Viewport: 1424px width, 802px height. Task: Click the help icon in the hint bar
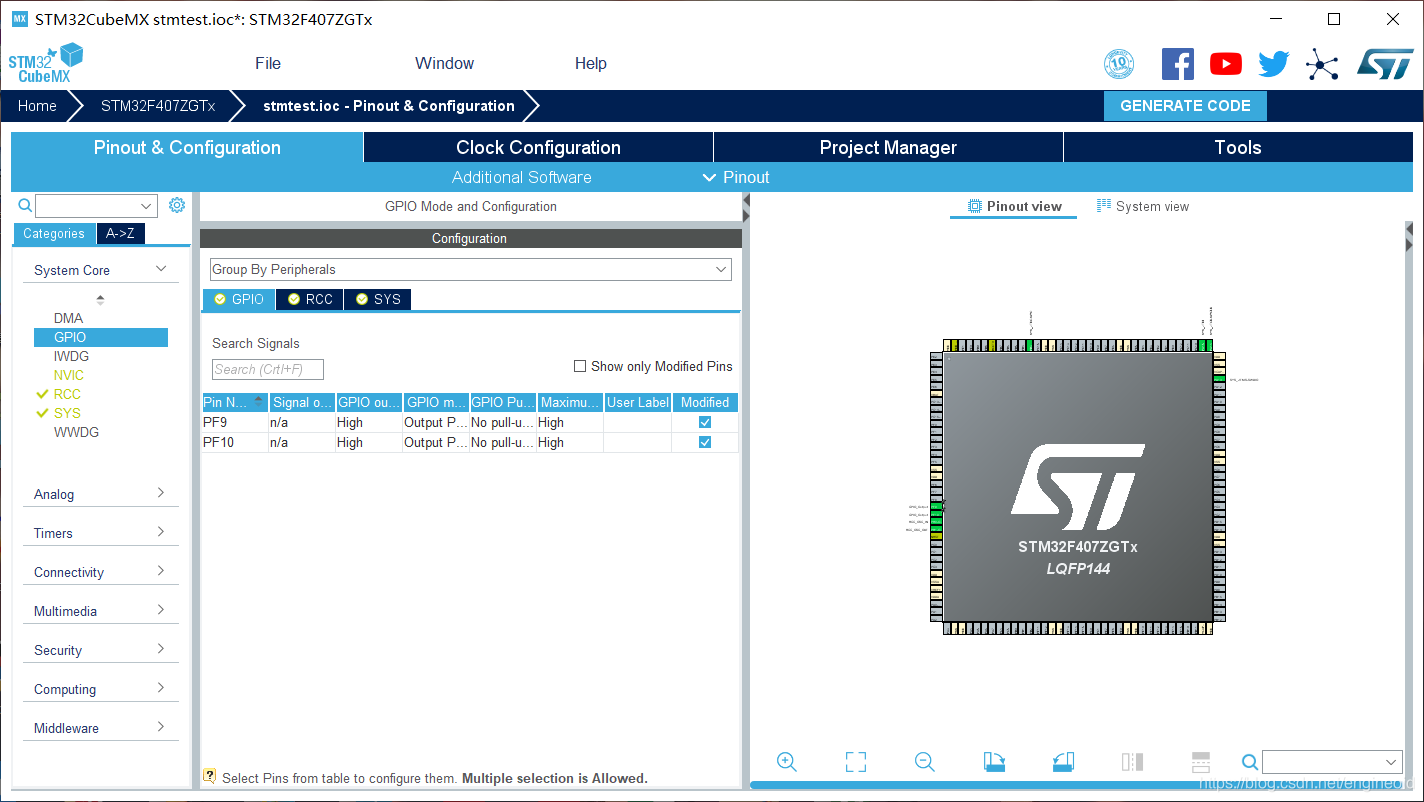click(x=210, y=776)
